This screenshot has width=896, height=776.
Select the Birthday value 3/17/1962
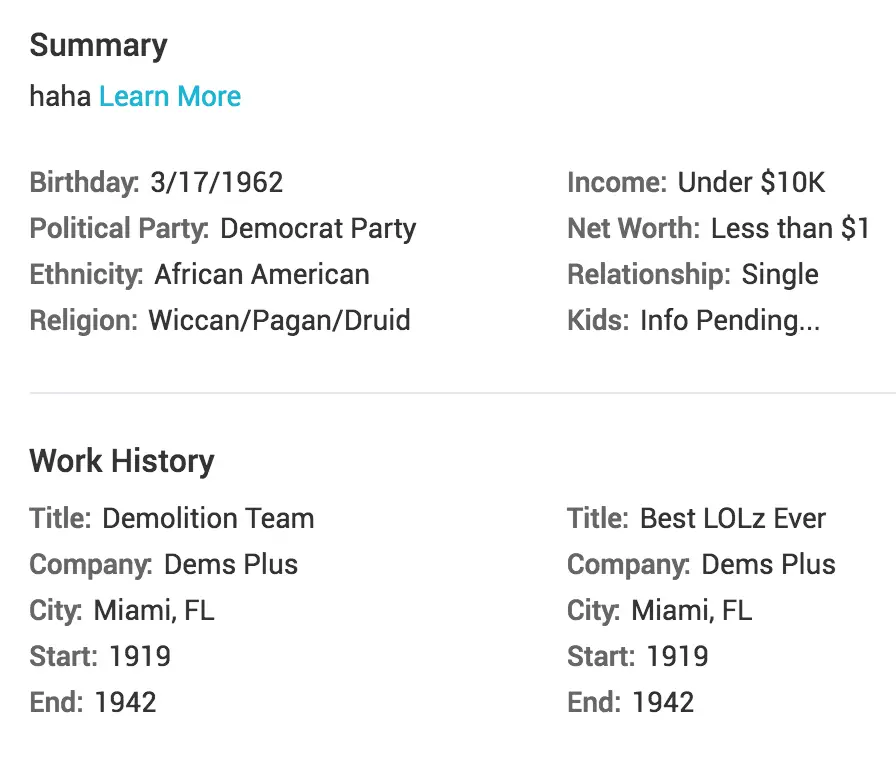click(x=217, y=182)
